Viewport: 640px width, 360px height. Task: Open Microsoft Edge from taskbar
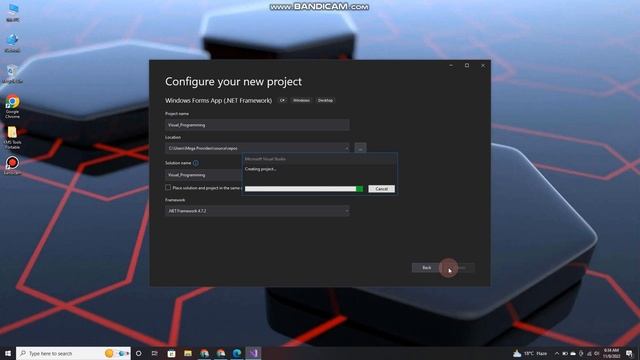237,353
